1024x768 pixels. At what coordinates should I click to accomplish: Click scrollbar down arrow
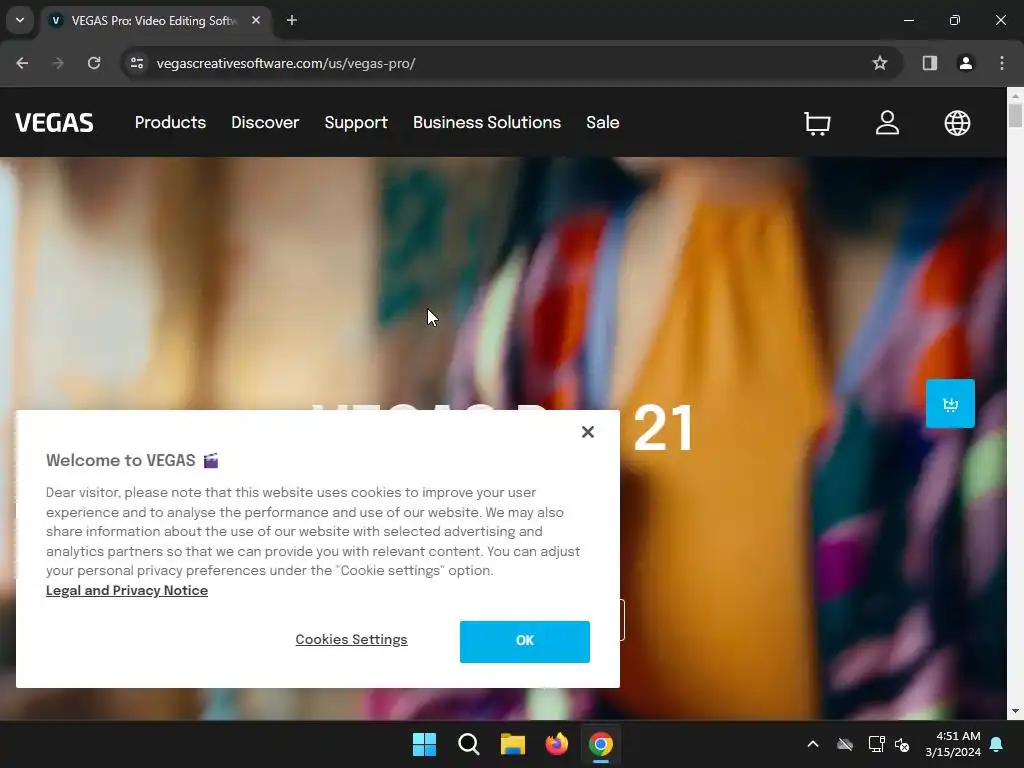[1015, 711]
